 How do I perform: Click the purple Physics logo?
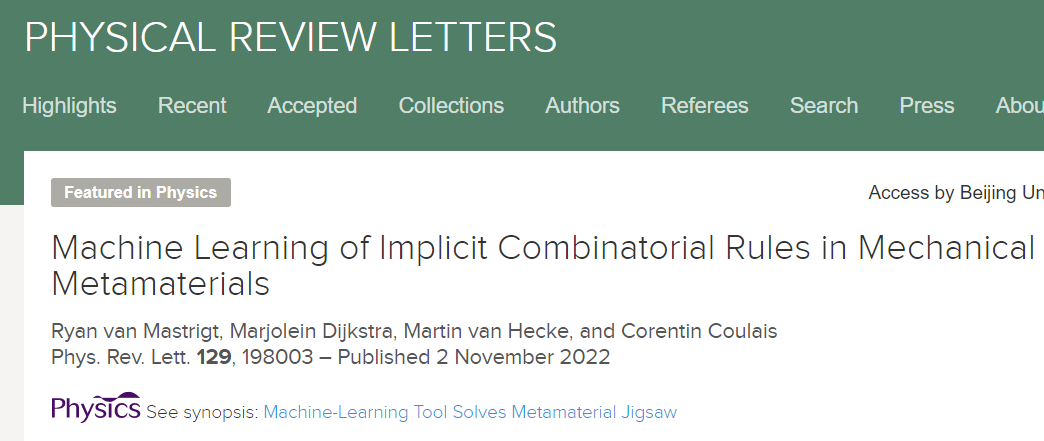click(96, 408)
